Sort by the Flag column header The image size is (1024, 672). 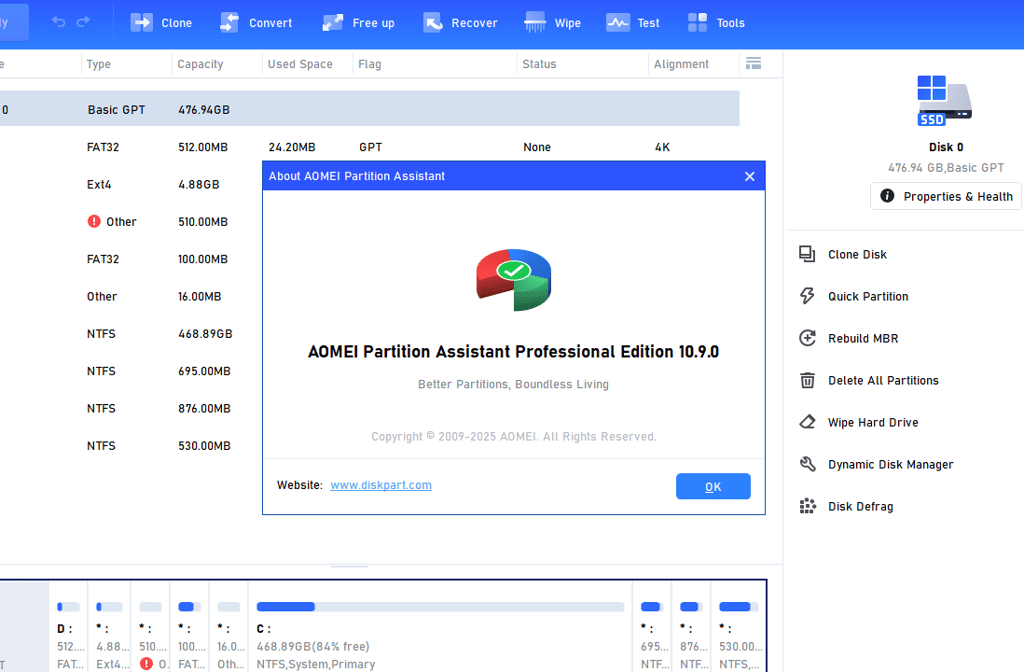point(370,64)
